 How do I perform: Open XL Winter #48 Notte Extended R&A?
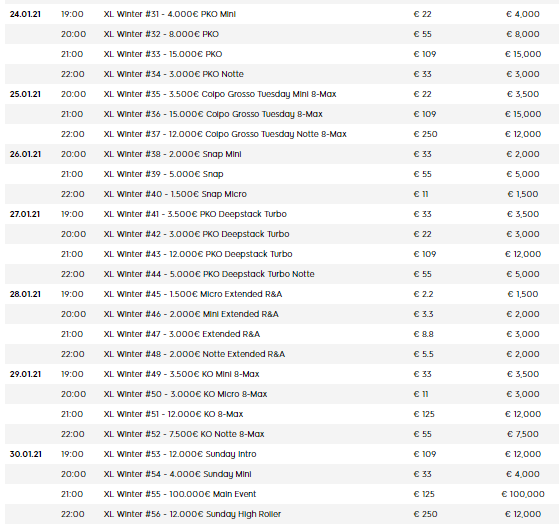(x=194, y=354)
